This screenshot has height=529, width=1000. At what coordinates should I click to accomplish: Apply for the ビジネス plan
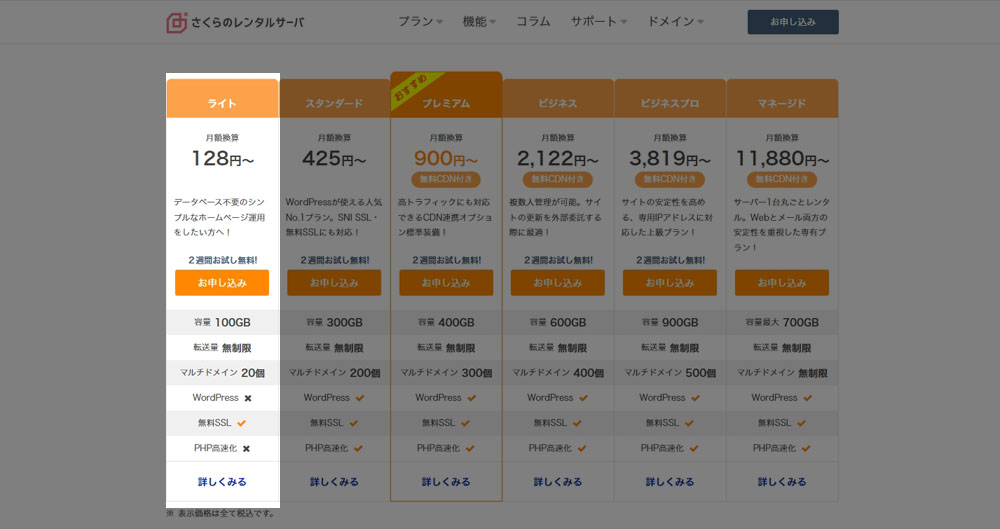tap(558, 283)
